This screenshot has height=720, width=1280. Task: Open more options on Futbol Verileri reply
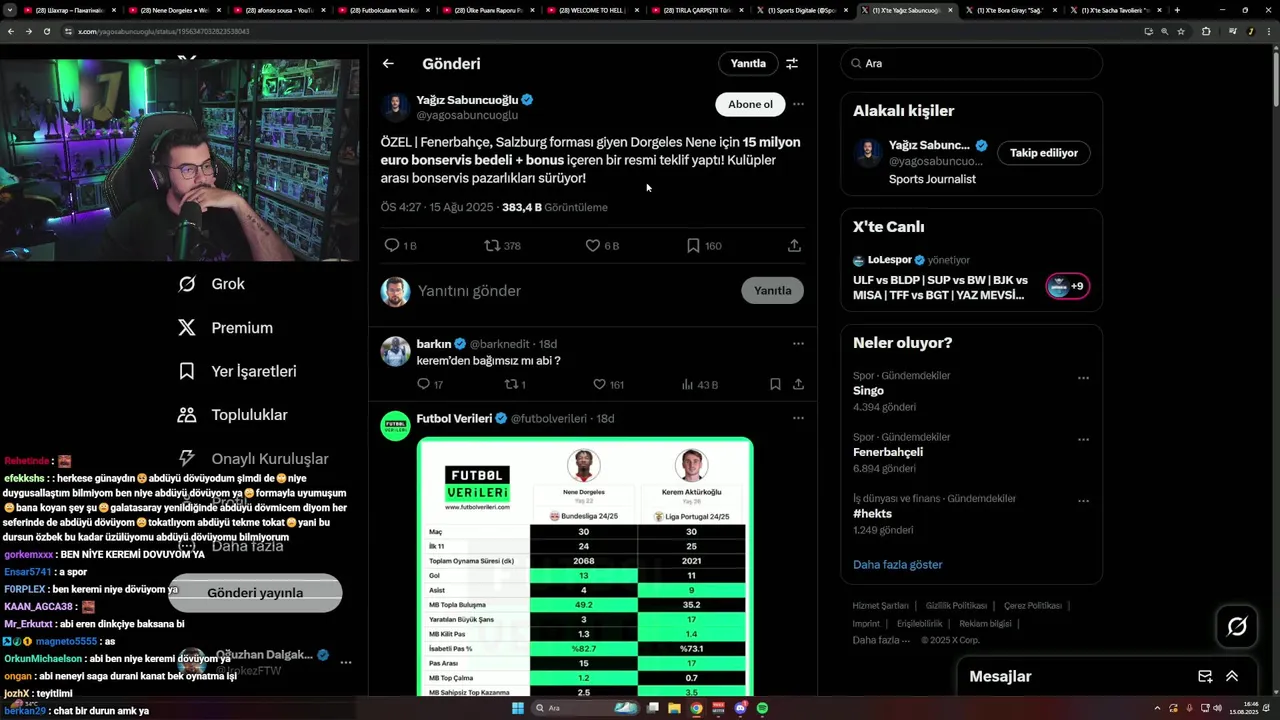pos(798,418)
